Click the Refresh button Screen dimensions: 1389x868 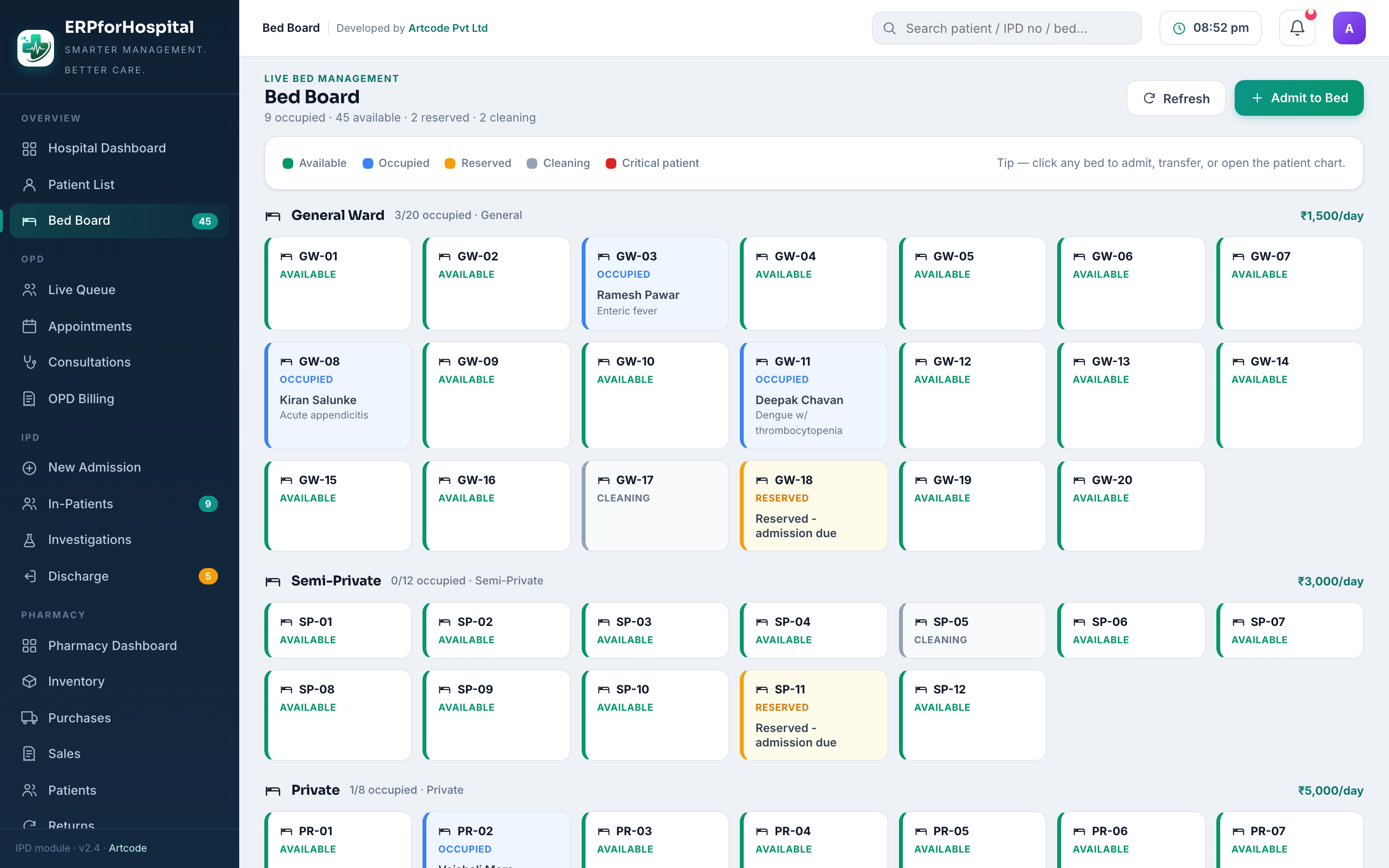point(1176,98)
